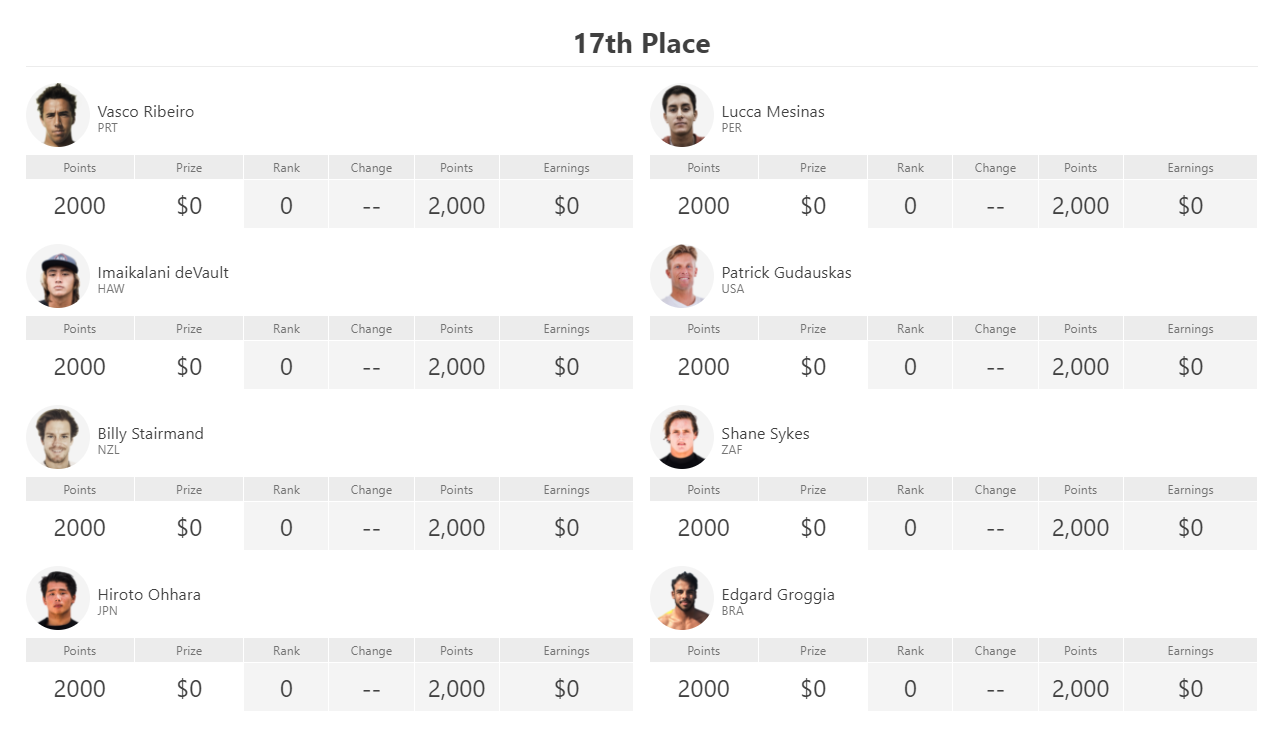1273x736 pixels.
Task: Open Patrick Gudauskas's avatar image
Action: coord(682,276)
